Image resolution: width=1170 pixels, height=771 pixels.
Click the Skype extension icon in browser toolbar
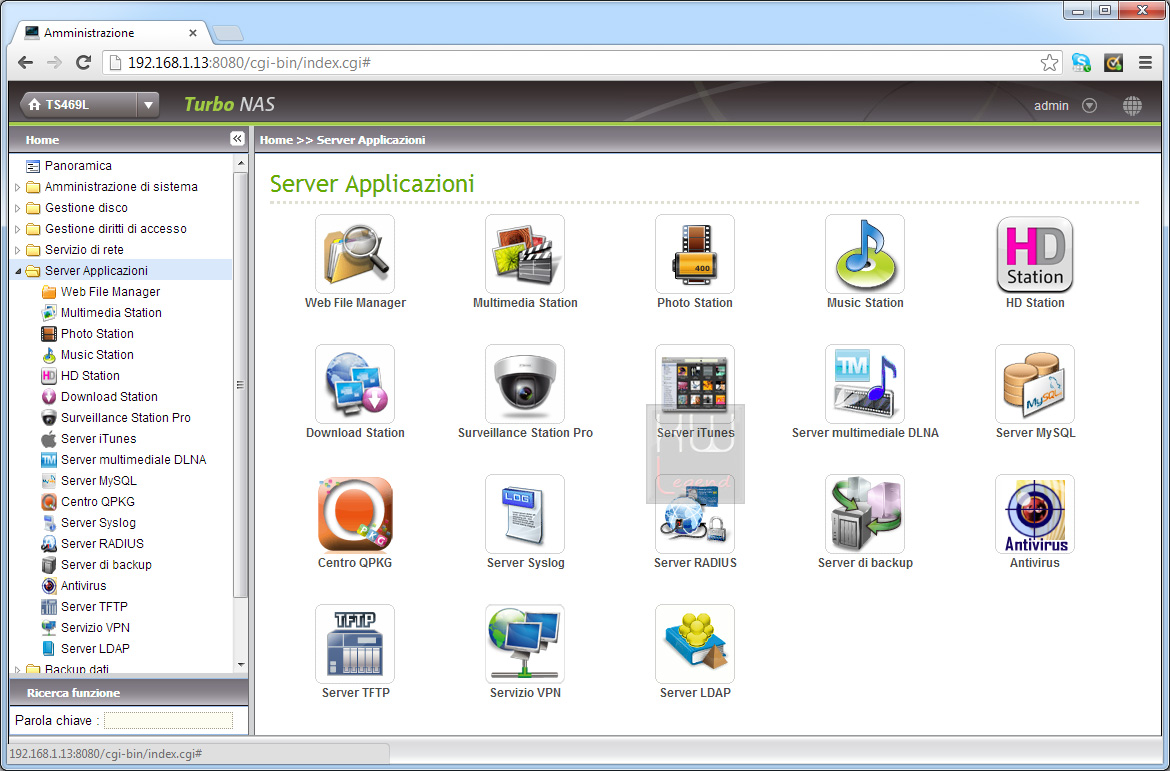[1081, 63]
